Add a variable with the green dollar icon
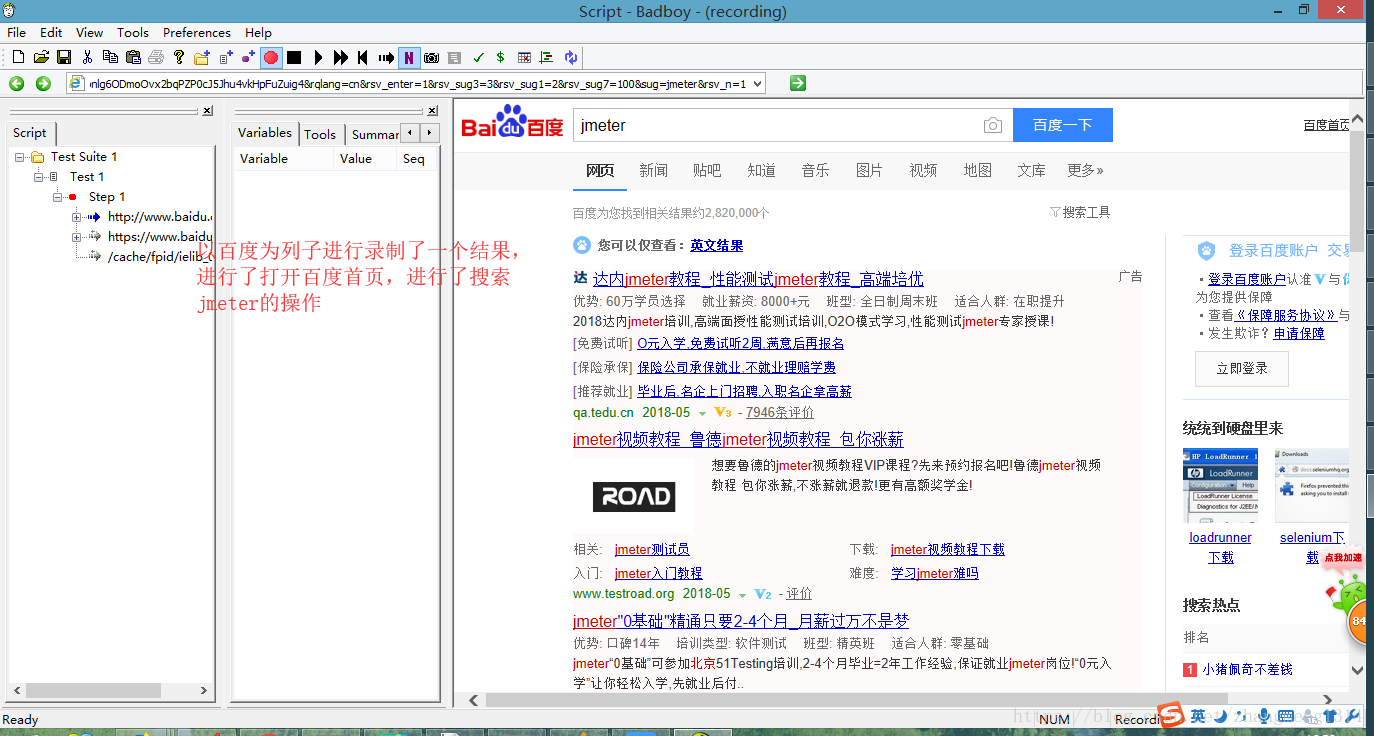 (500, 57)
